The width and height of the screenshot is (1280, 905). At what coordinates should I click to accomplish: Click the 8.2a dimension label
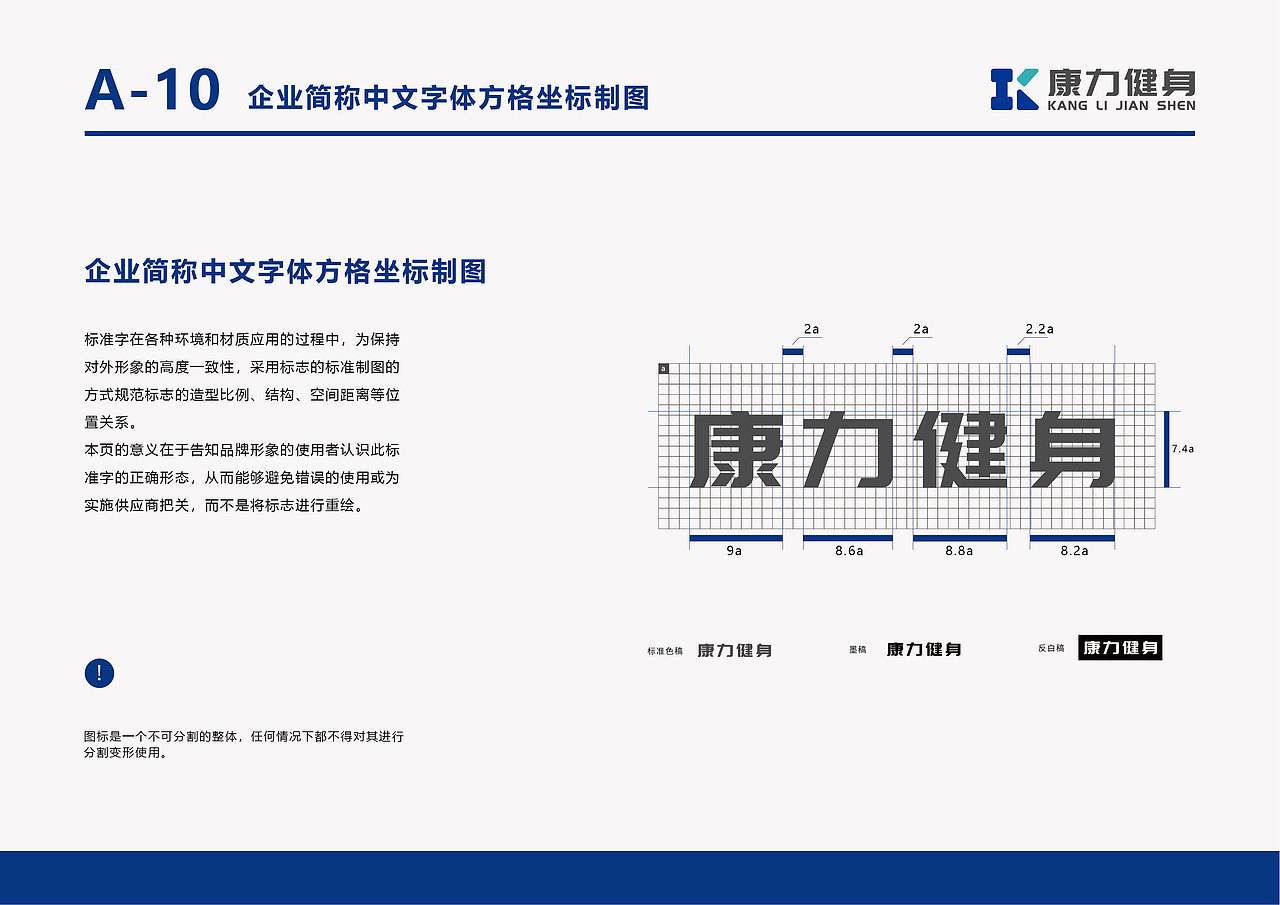pos(1074,551)
